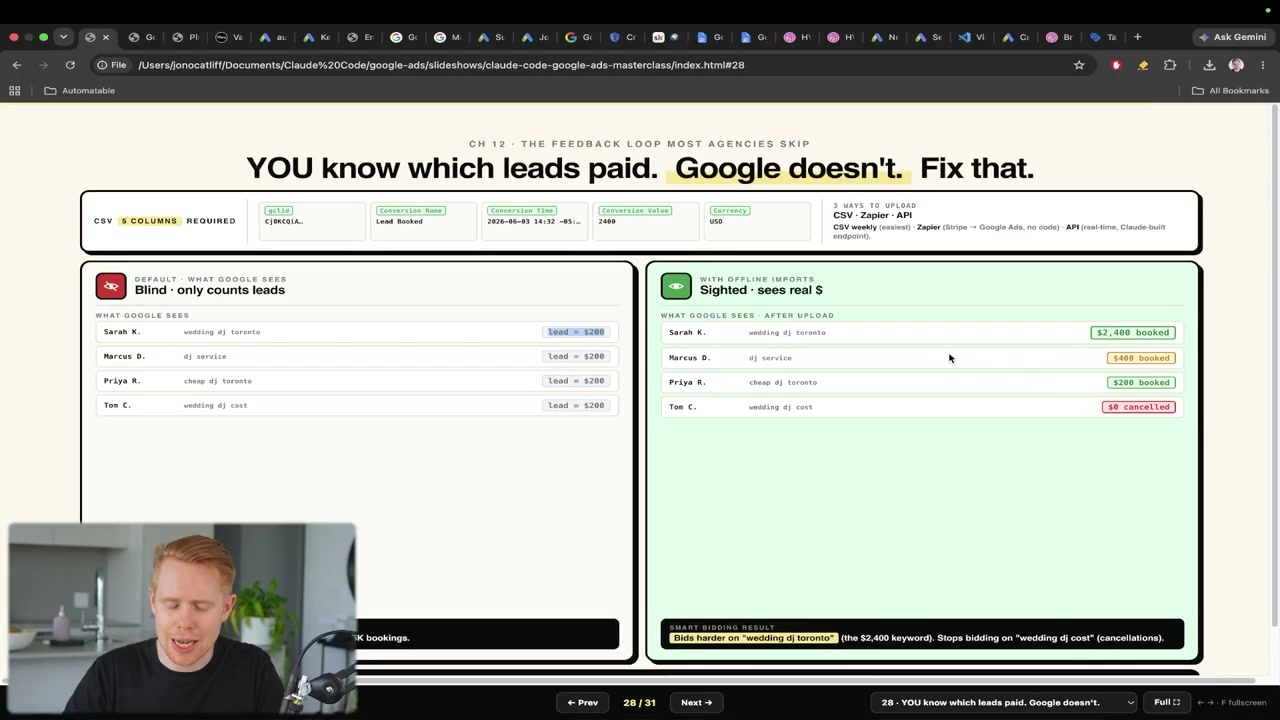The image size is (1280, 720).
Task: Click the 'gclid' column tag
Action: tap(278, 210)
